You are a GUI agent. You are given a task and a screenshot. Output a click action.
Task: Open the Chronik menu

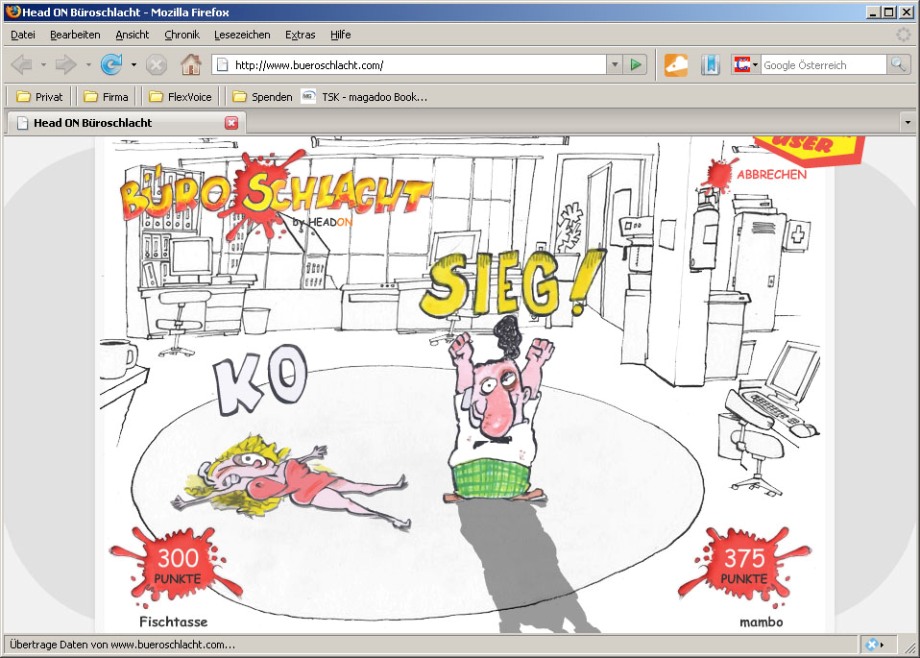tap(182, 34)
